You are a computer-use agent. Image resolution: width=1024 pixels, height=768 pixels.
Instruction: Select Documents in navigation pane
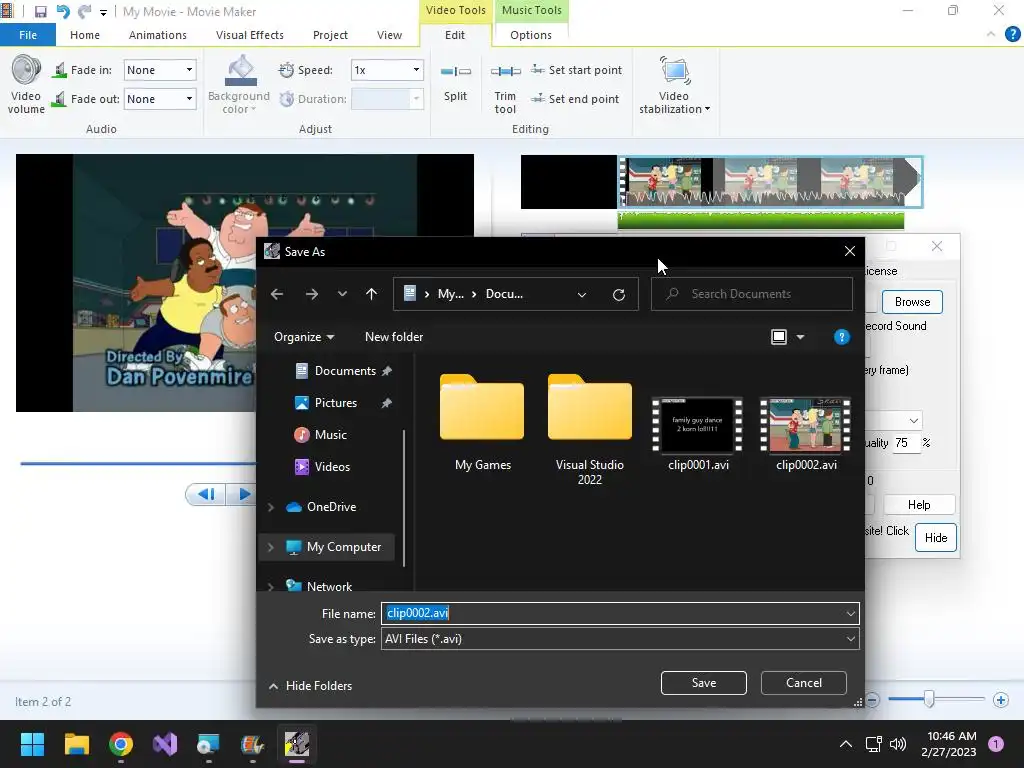point(345,371)
